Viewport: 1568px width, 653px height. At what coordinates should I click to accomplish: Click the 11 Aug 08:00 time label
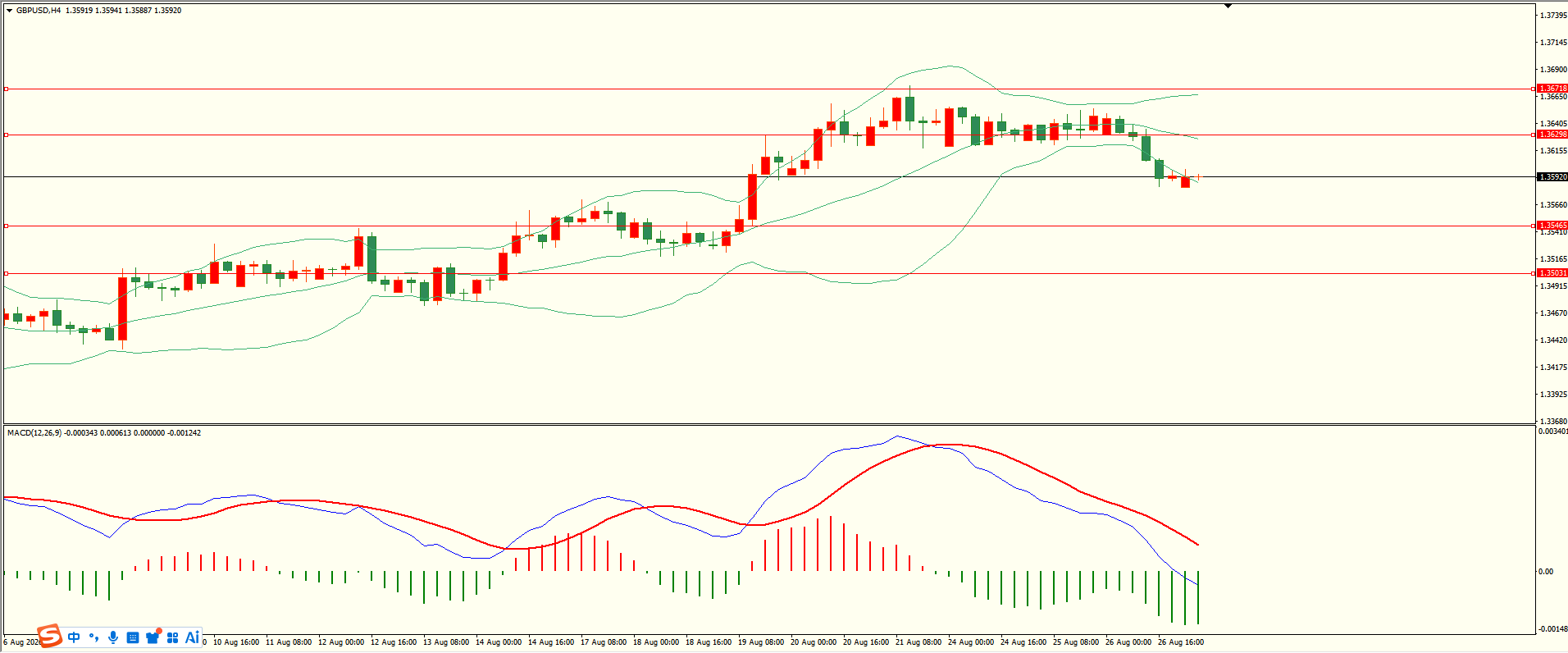[x=289, y=642]
